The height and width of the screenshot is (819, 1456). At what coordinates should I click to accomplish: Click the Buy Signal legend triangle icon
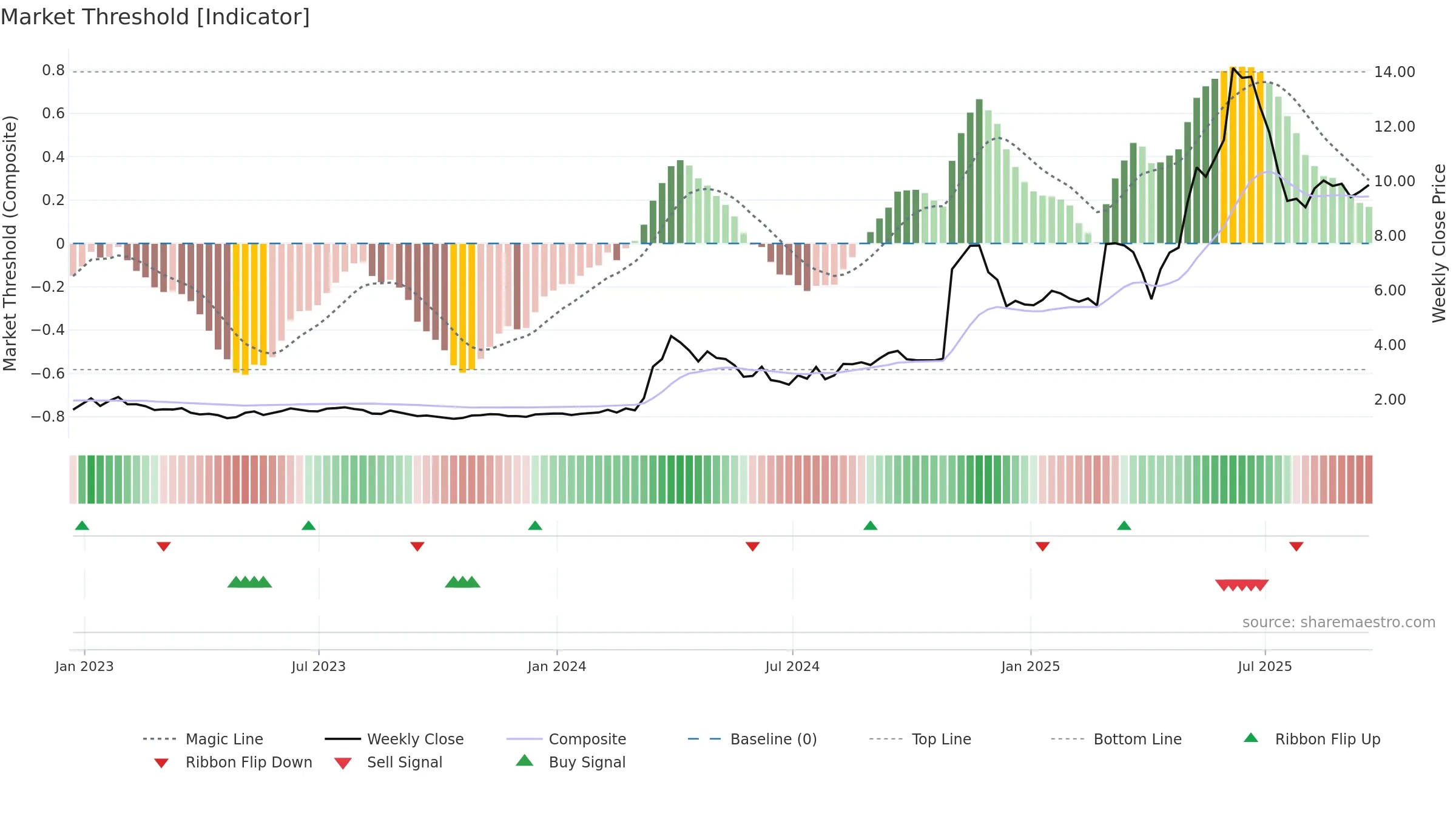click(x=525, y=760)
